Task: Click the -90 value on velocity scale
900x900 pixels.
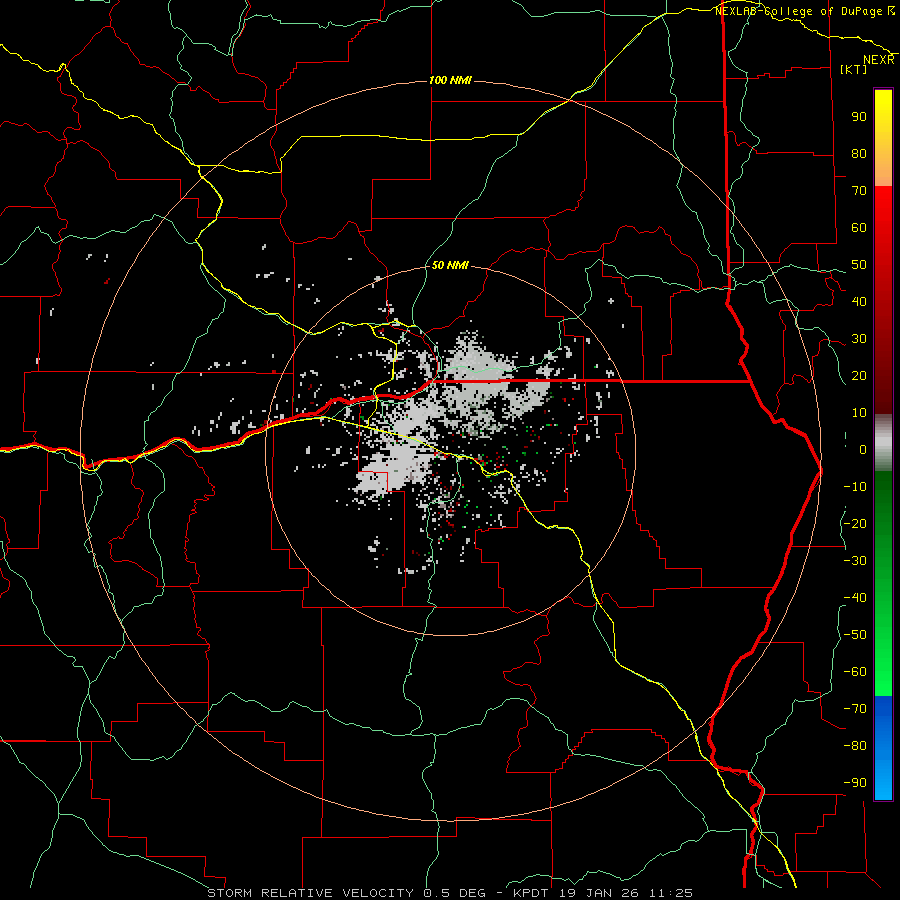Action: tap(855, 783)
